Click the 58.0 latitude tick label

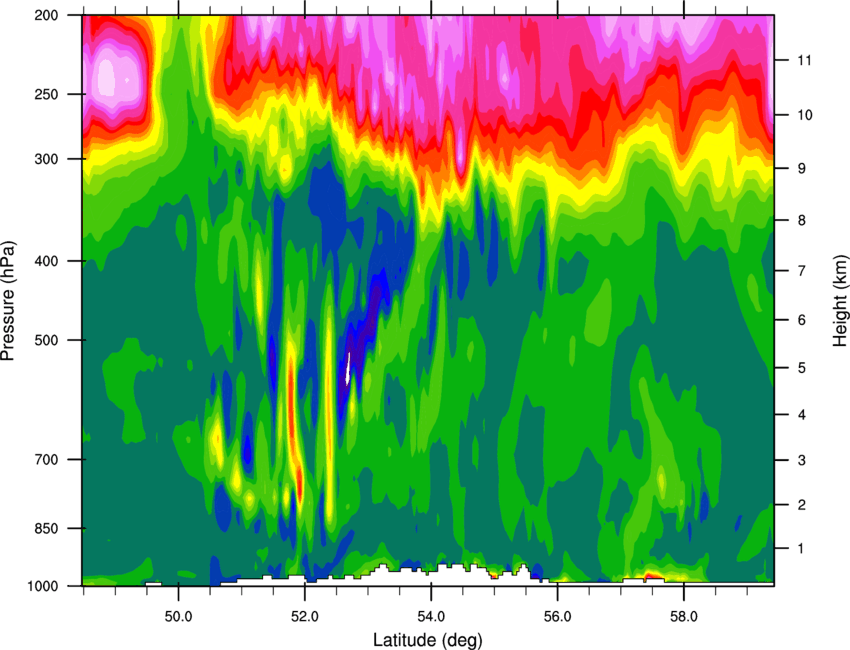684,617
